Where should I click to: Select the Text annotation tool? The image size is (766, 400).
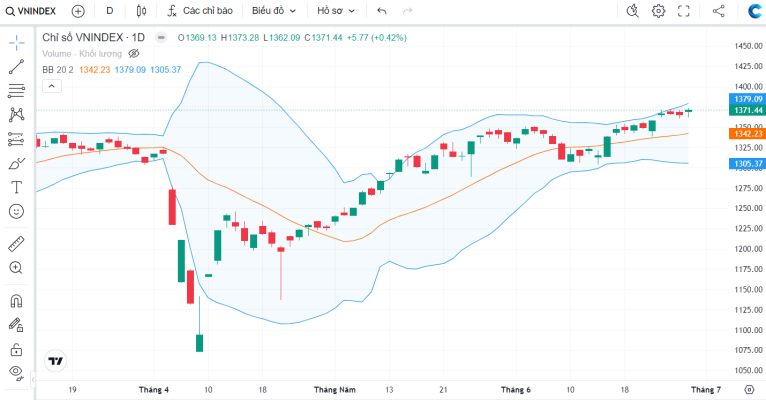click(16, 187)
